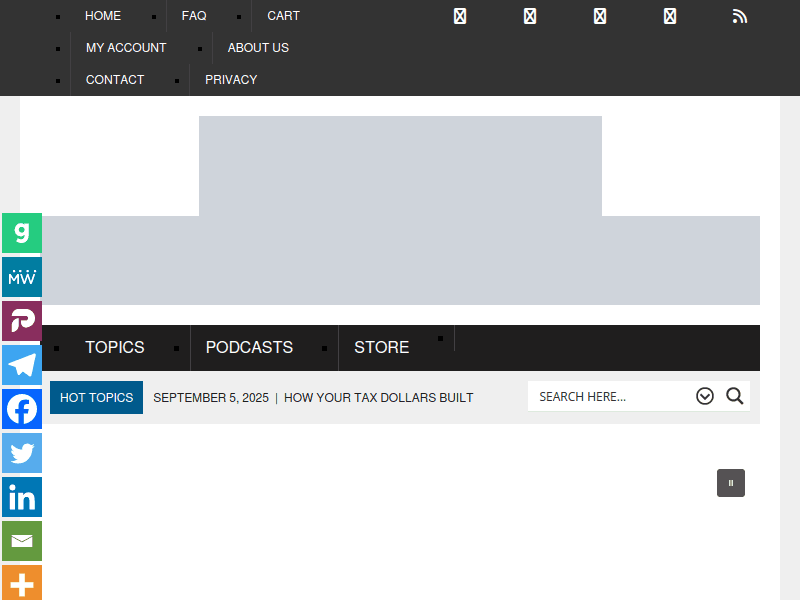Share via the Parler icon

click(21, 321)
